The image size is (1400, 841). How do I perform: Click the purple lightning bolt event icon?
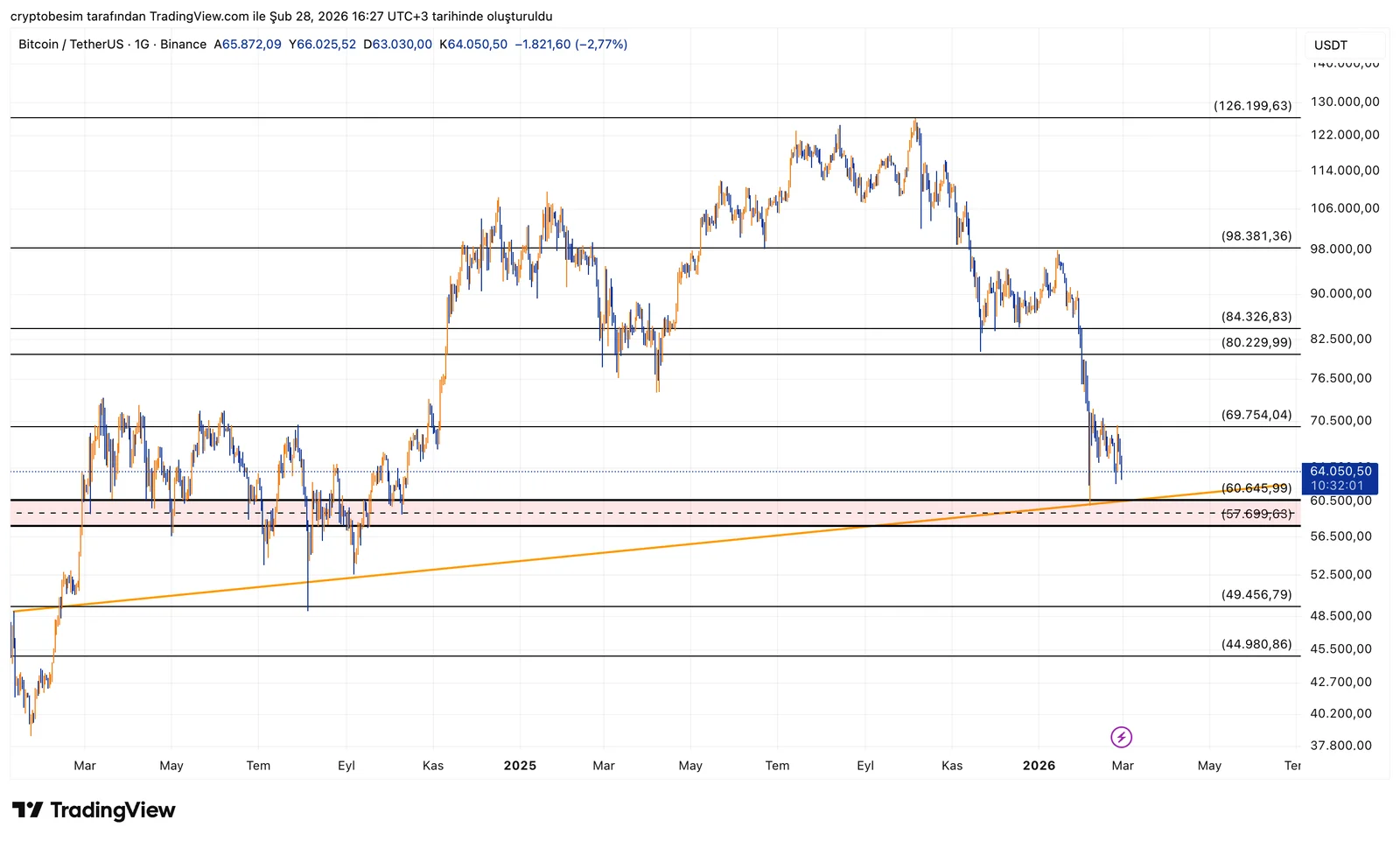coord(1121,737)
